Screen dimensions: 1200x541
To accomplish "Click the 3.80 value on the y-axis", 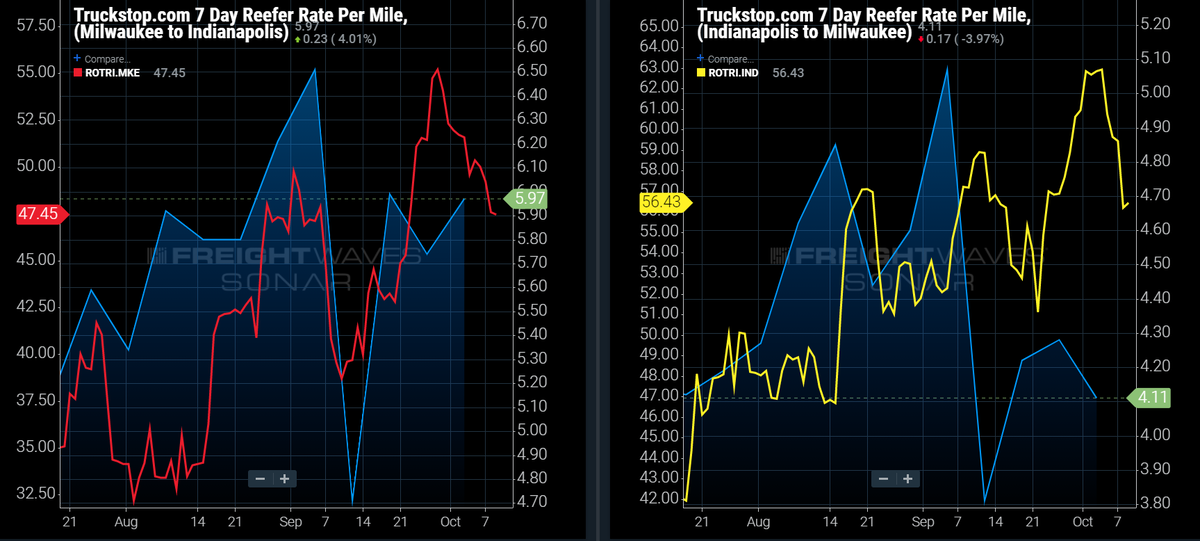I will [1155, 503].
